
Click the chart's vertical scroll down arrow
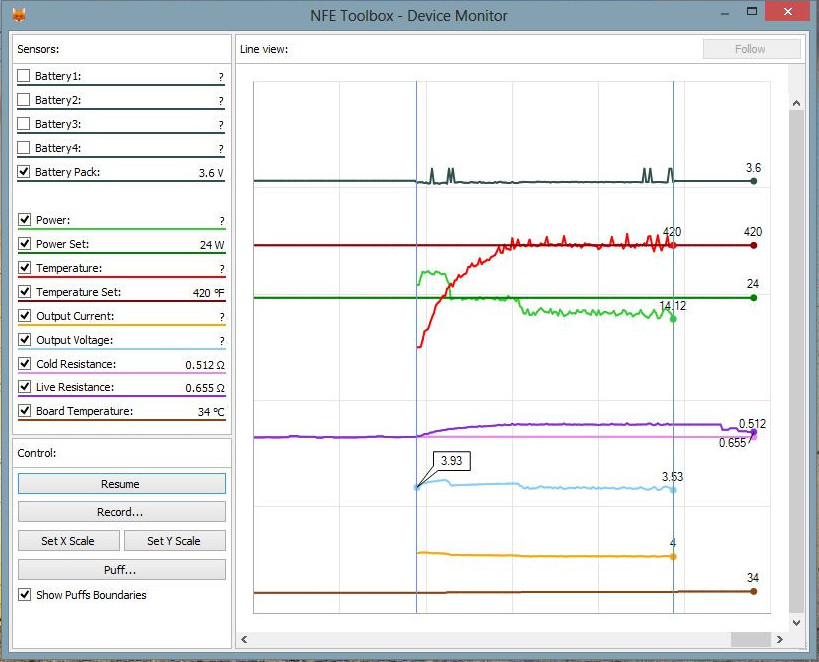click(x=796, y=622)
